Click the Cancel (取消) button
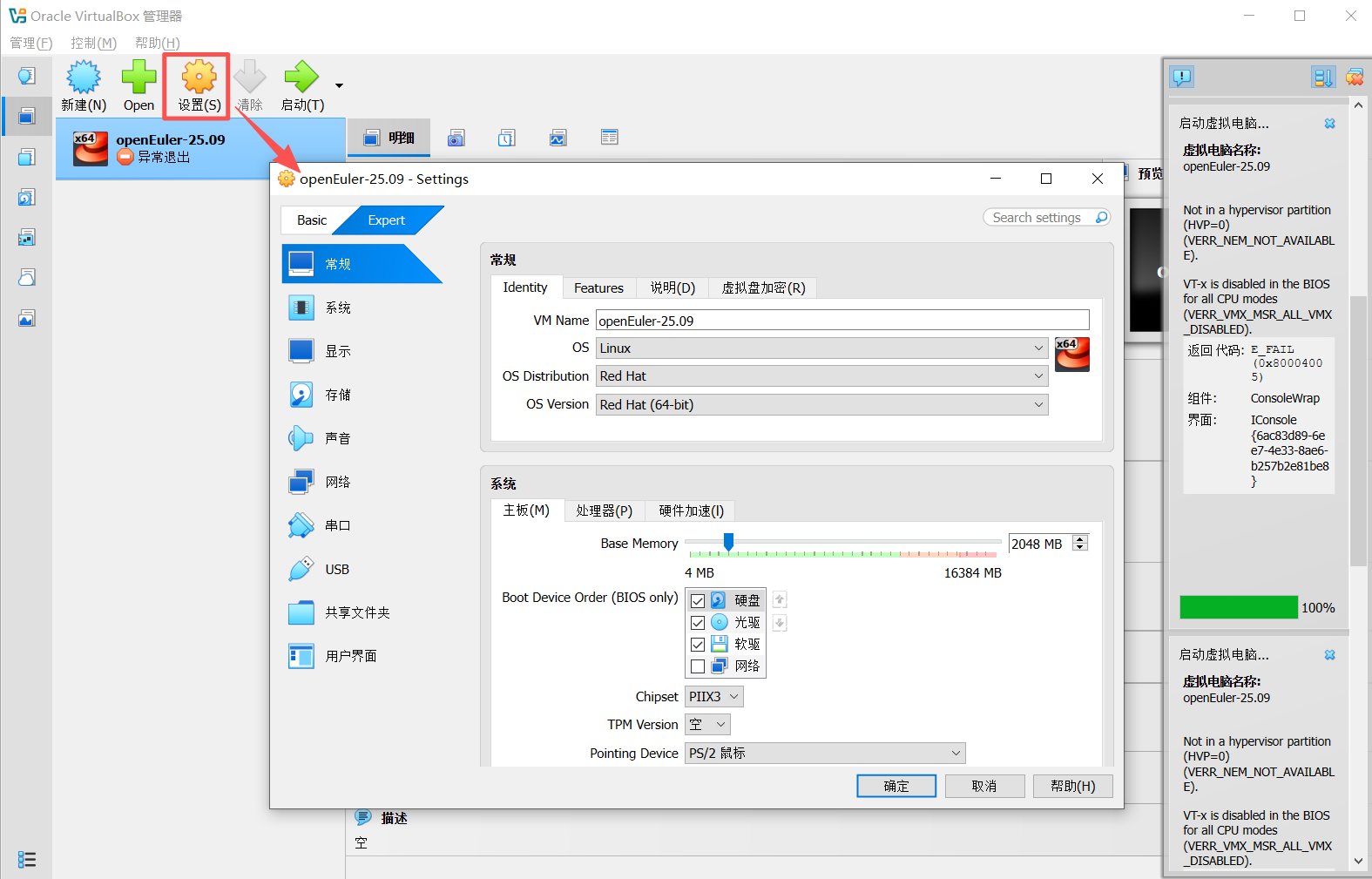 pos(984,786)
